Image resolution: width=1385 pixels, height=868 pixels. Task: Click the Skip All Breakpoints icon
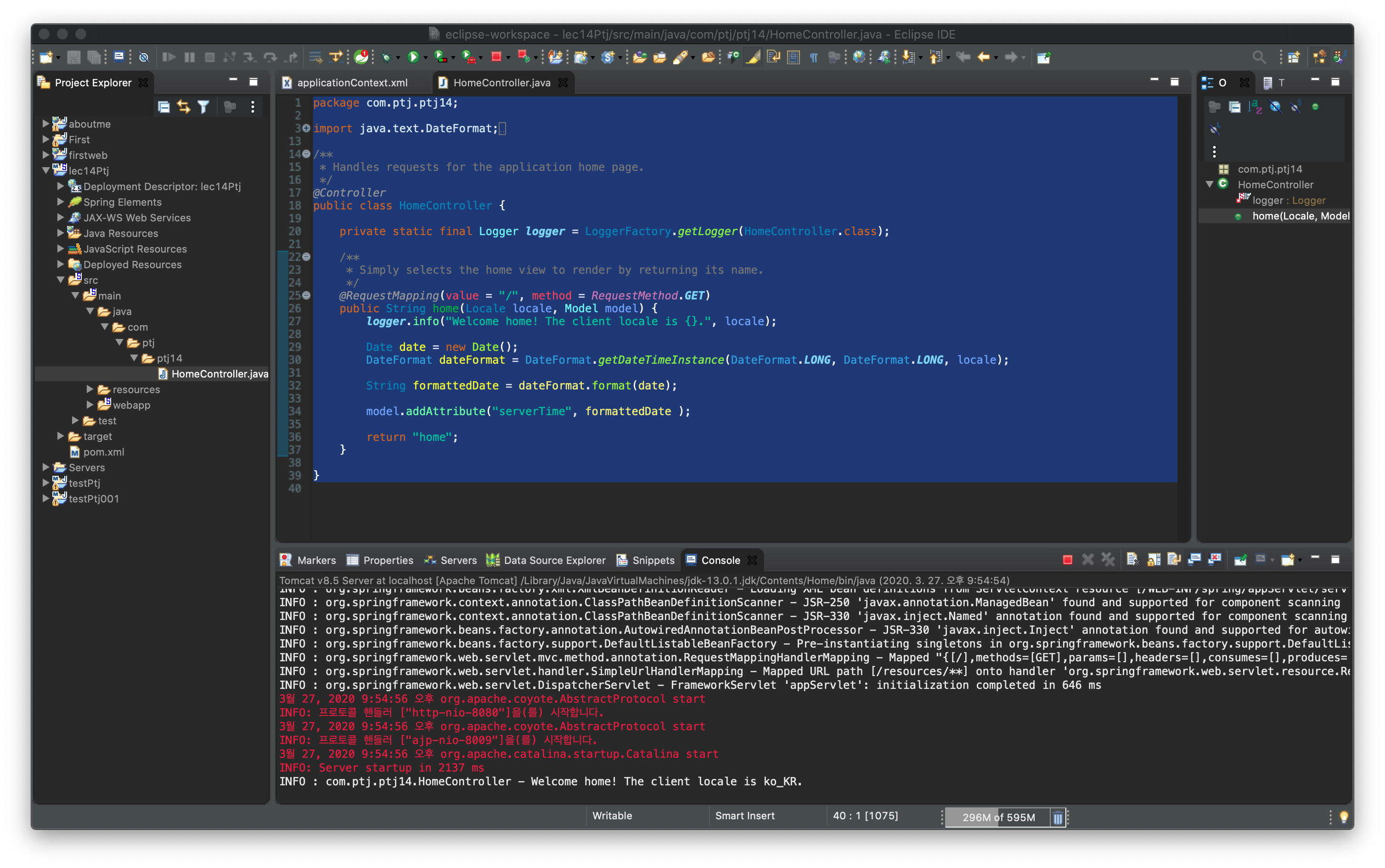pyautogui.click(x=144, y=57)
